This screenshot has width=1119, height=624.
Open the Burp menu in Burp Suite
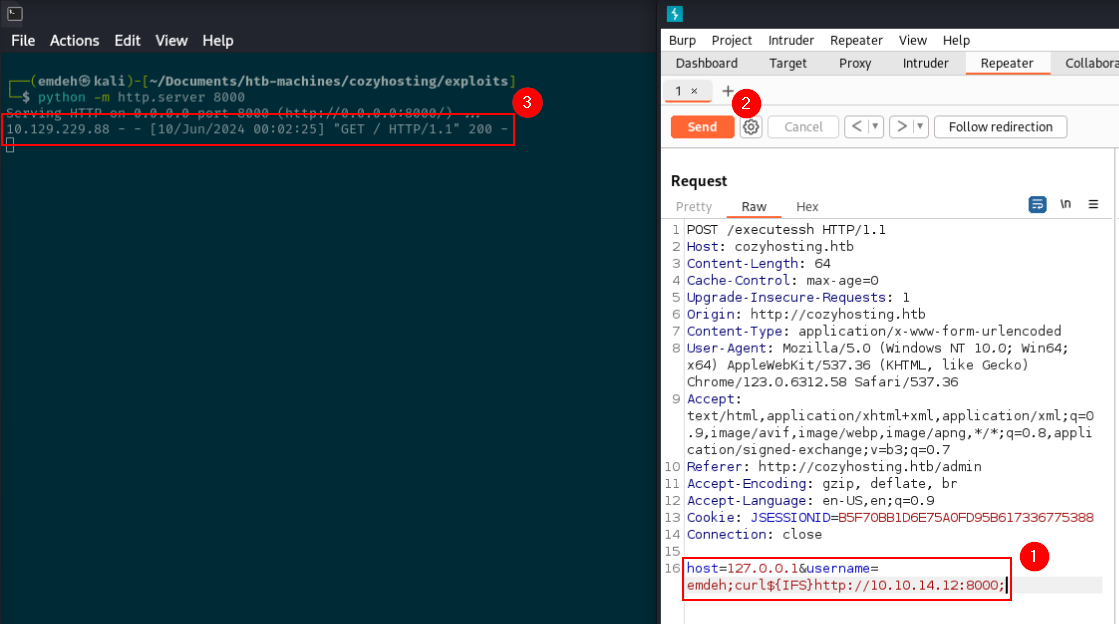point(682,41)
